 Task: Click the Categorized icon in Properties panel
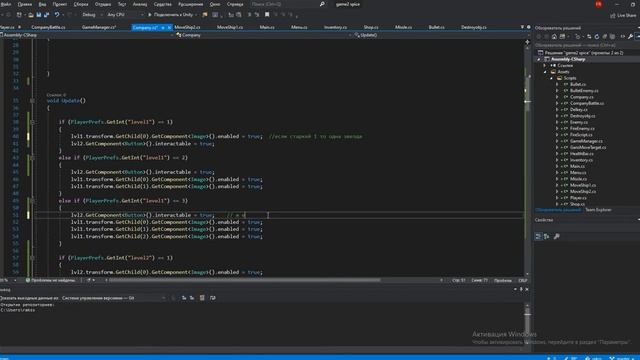click(538, 236)
